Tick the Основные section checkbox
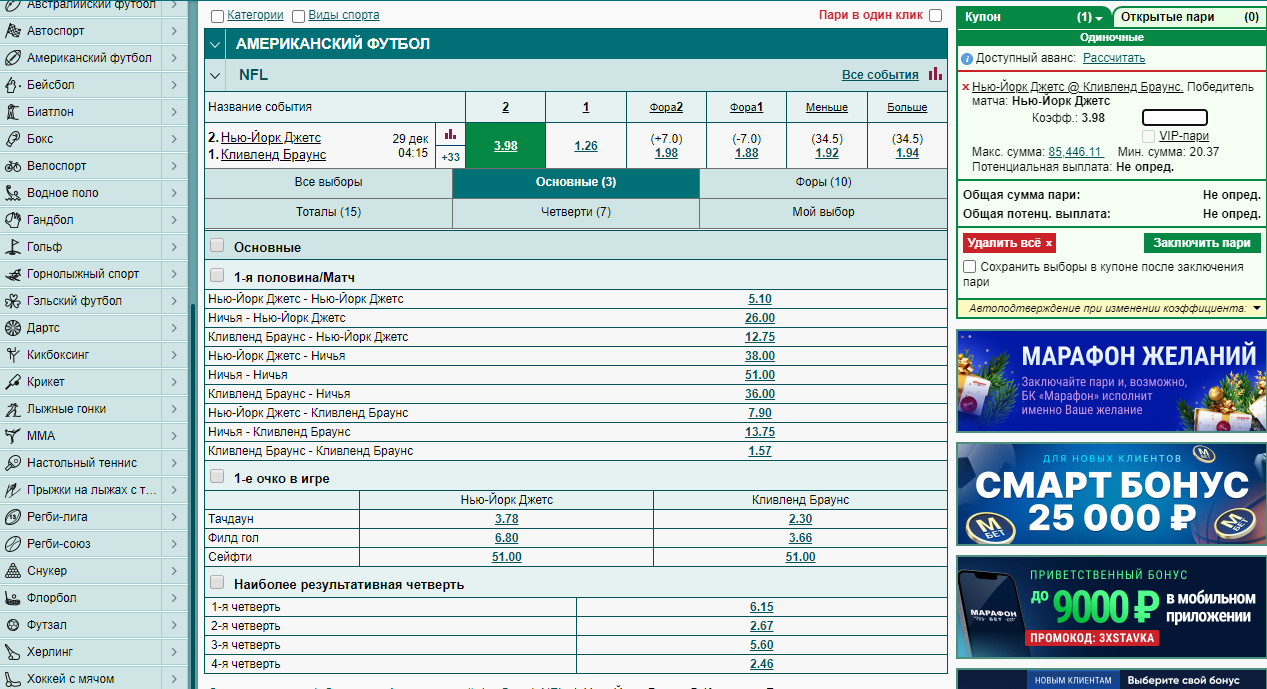 pos(217,246)
